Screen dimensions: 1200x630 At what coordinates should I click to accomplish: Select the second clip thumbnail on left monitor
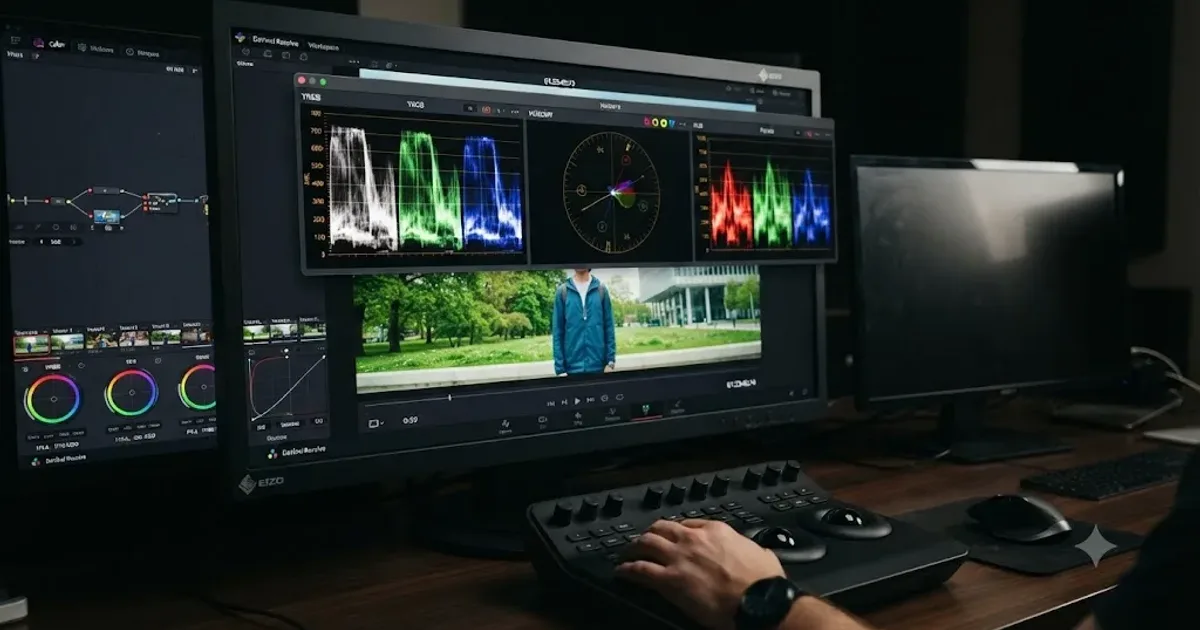[67, 341]
